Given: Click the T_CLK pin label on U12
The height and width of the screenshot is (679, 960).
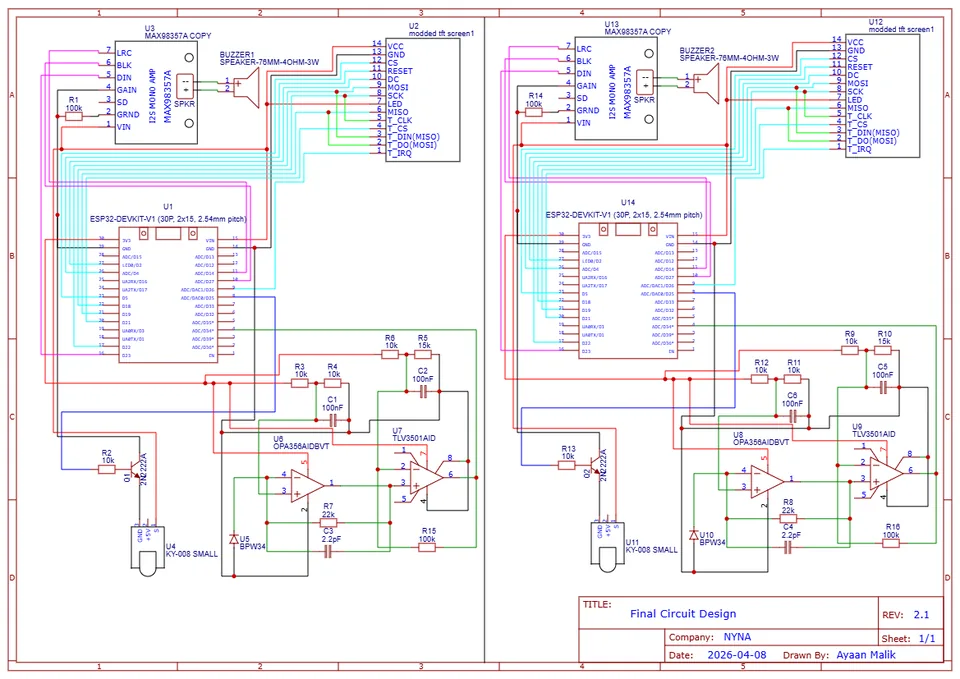Looking at the screenshot, I should (x=860, y=116).
